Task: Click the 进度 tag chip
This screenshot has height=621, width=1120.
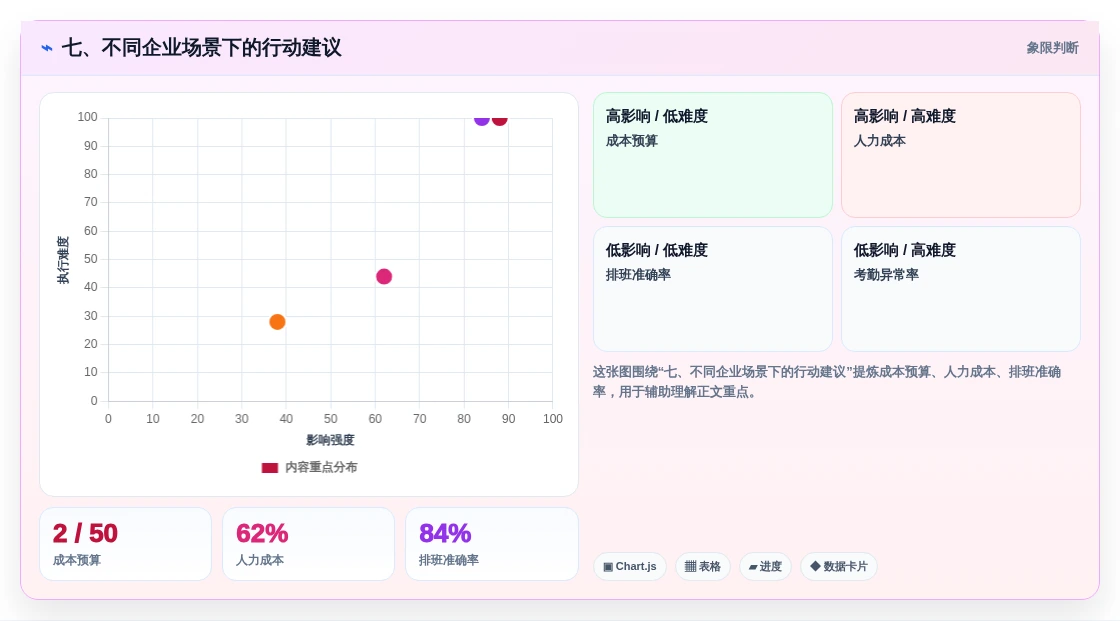Action: point(765,567)
